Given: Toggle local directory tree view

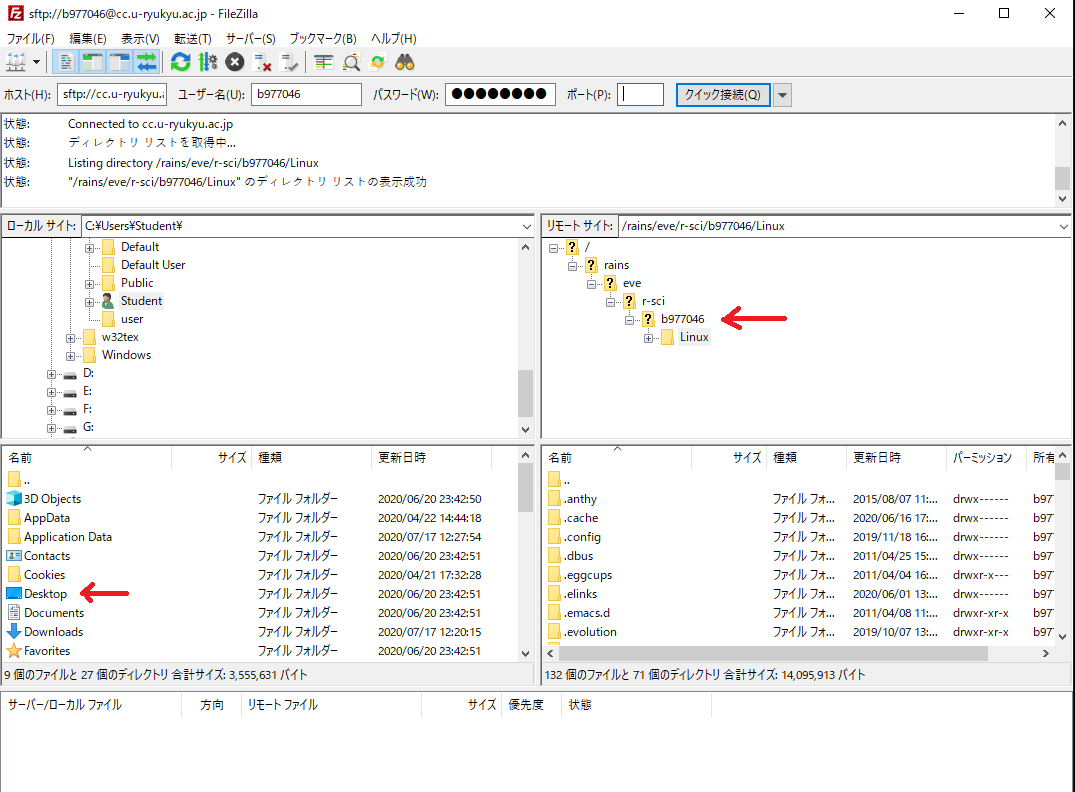Looking at the screenshot, I should pyautogui.click(x=93, y=63).
